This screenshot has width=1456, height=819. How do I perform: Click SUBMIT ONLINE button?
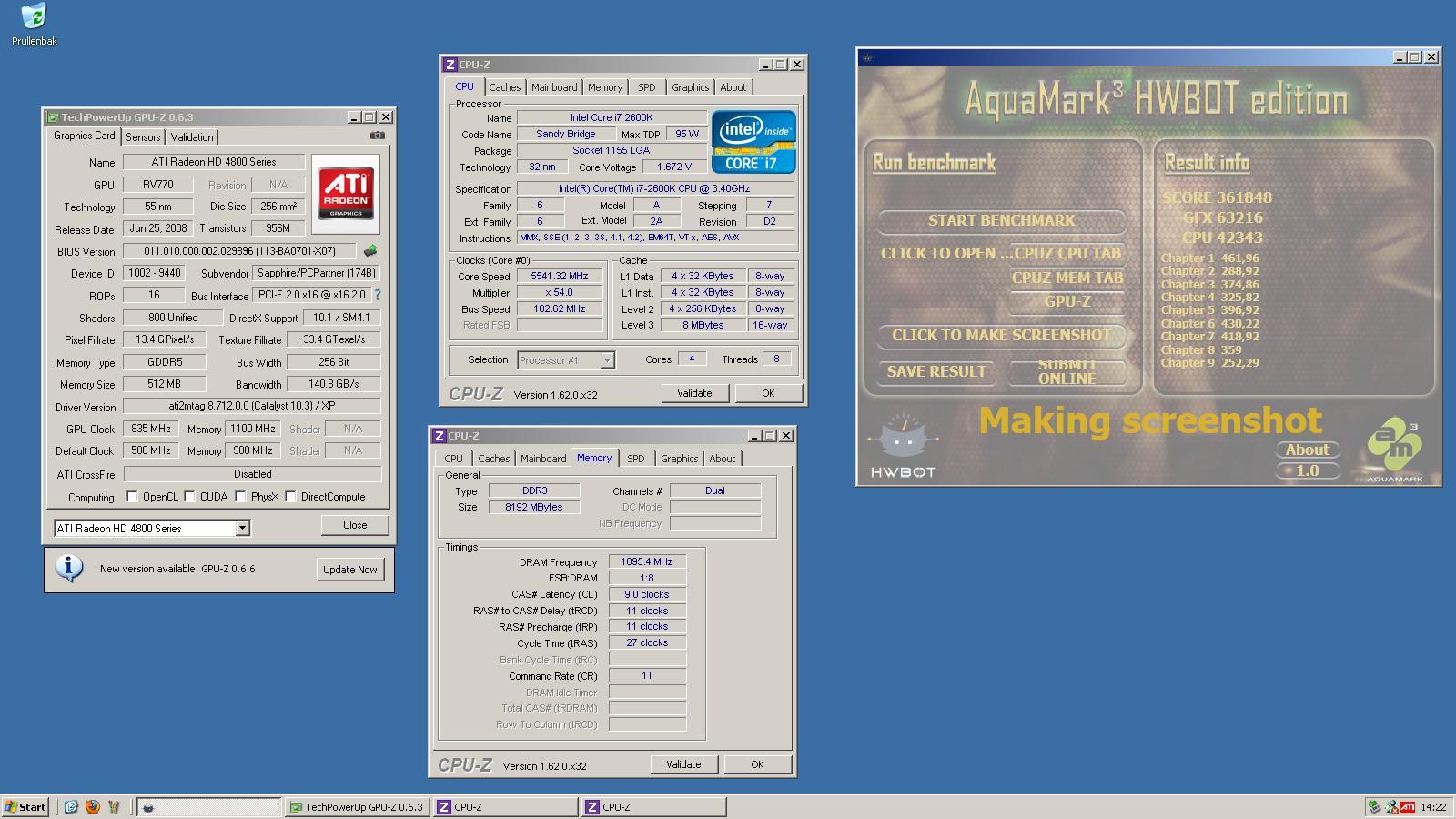1067,371
